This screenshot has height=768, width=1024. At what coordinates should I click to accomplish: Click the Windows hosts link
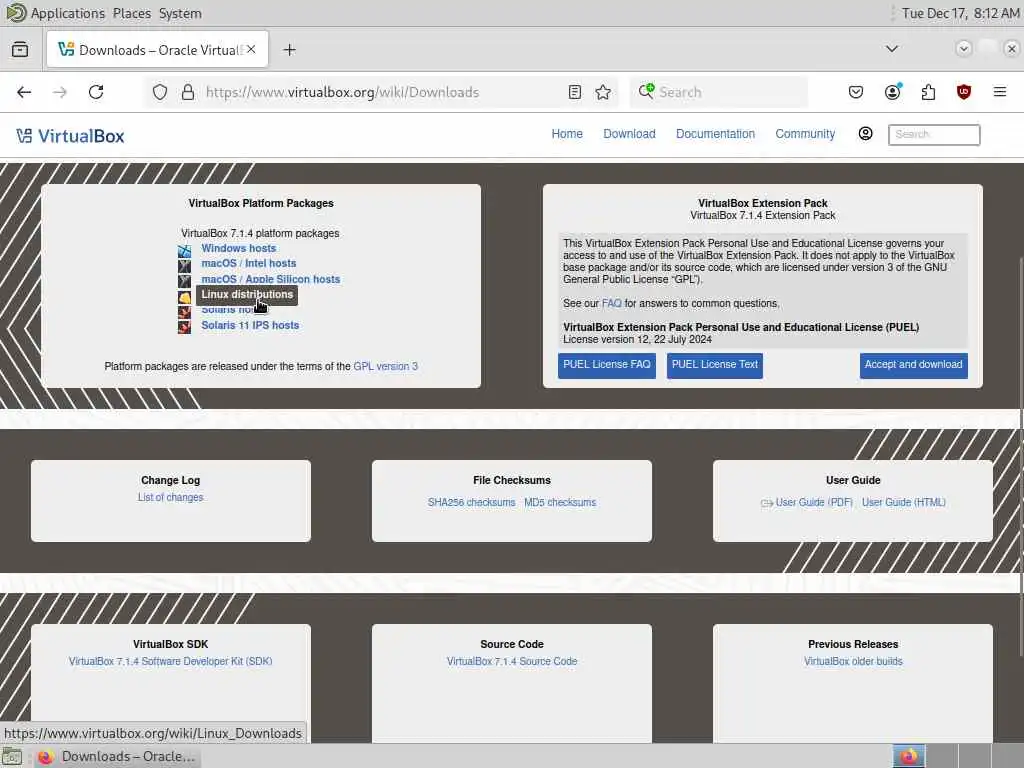(x=238, y=248)
